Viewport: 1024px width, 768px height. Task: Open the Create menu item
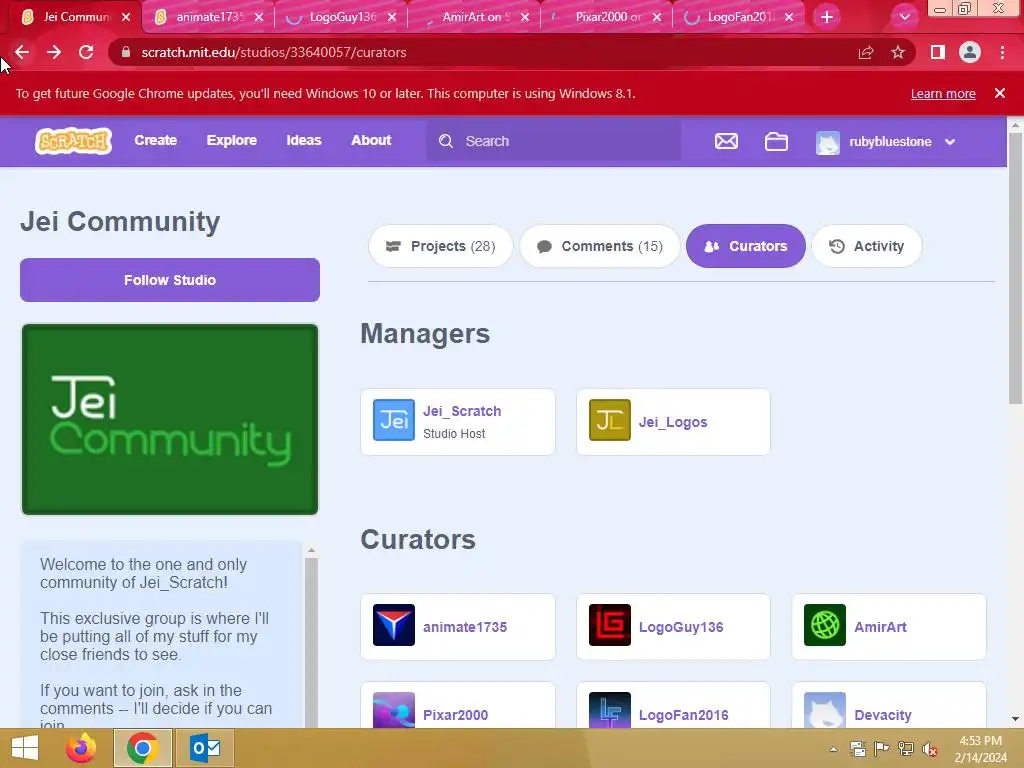[155, 140]
